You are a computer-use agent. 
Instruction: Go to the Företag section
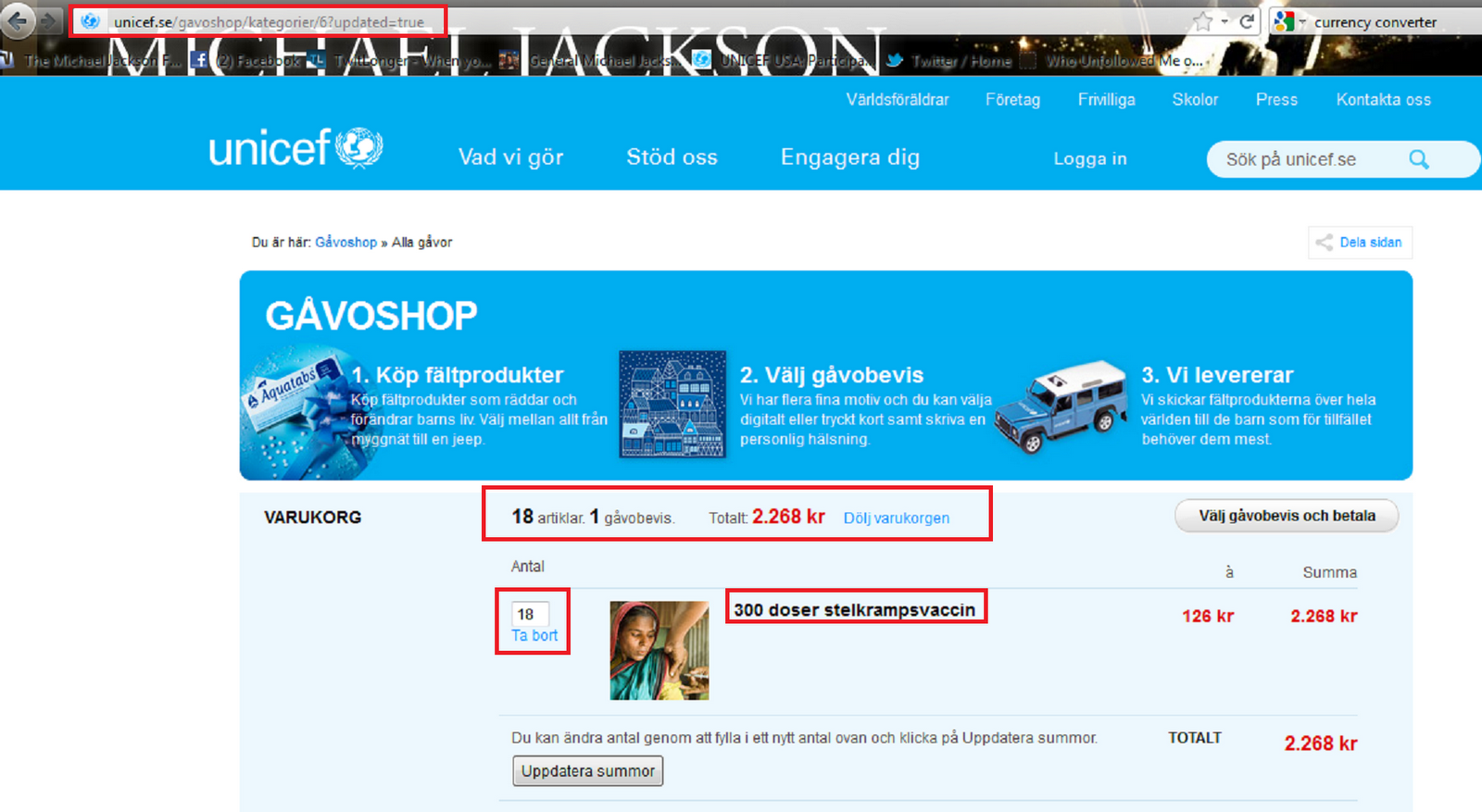(x=1012, y=100)
